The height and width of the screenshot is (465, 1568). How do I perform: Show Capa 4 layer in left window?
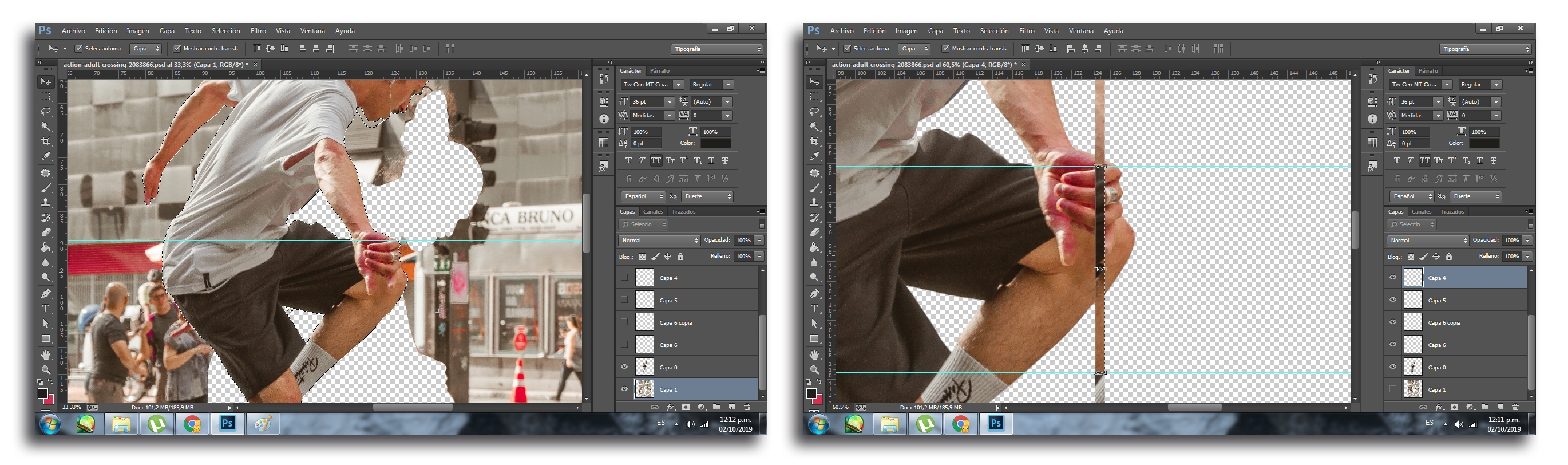point(624,277)
